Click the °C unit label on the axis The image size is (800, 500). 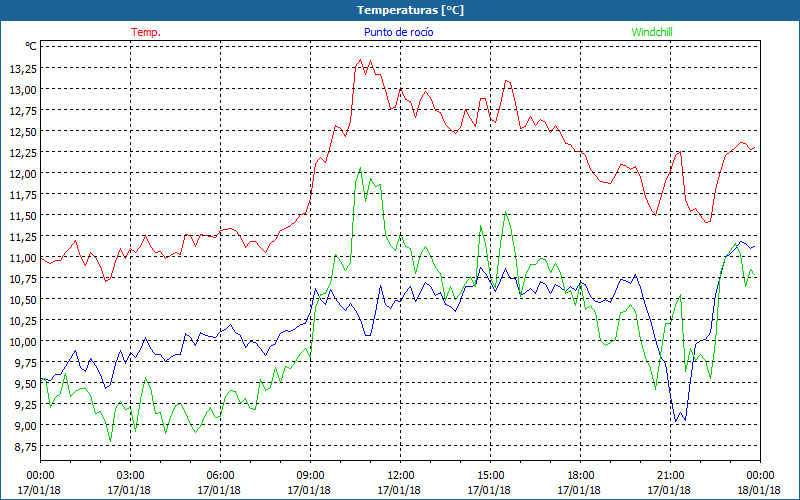[x=31, y=46]
